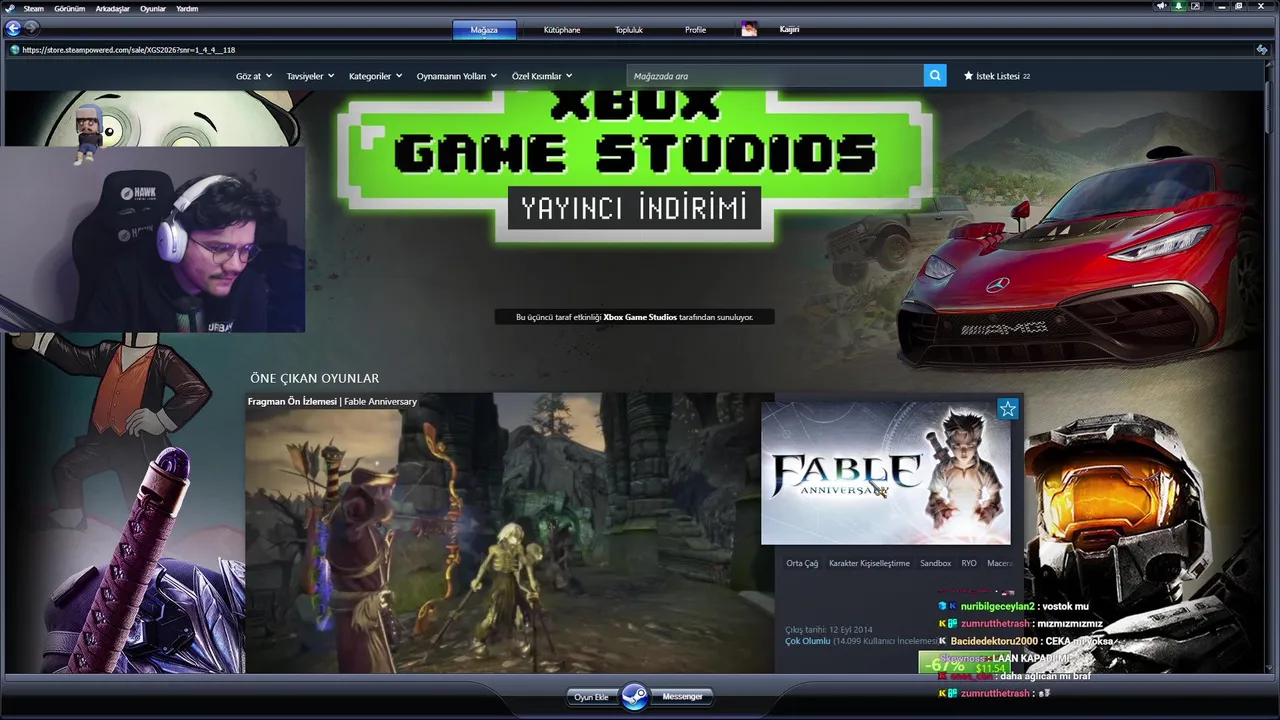Click the Fable Anniversary capsule image
1280x720 pixels.
click(885, 473)
